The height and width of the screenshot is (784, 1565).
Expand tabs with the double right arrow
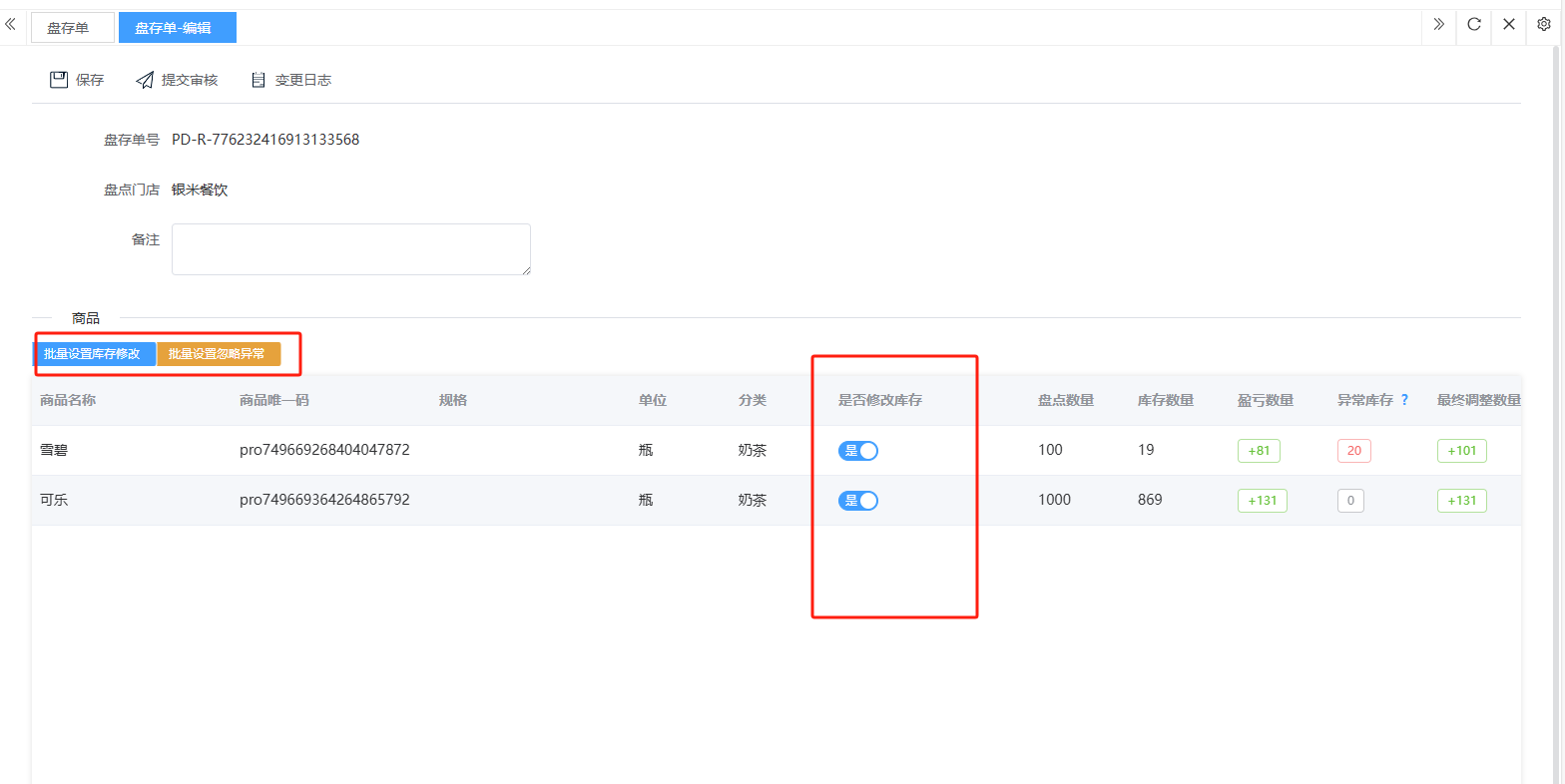[1438, 25]
